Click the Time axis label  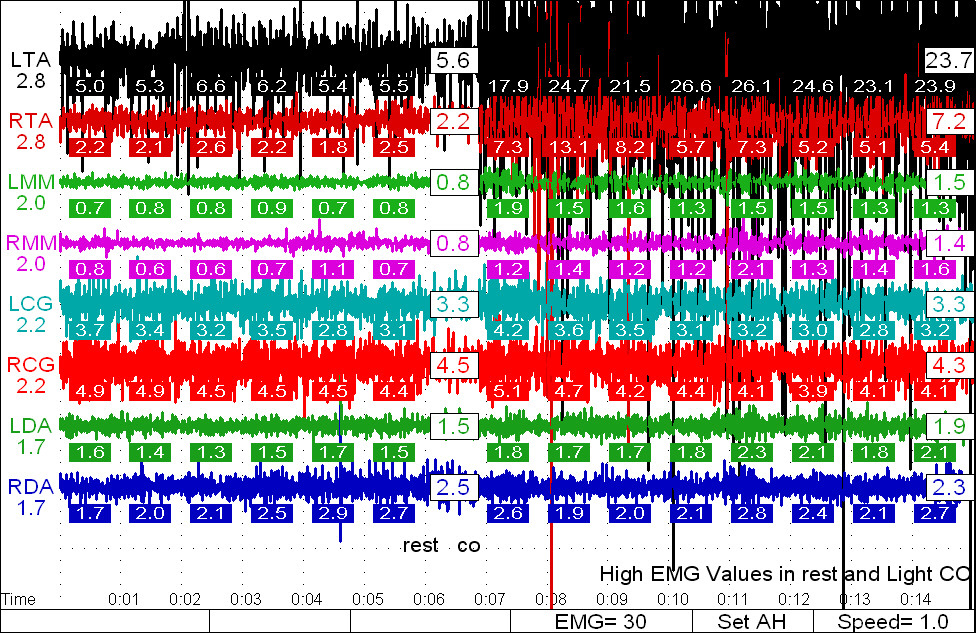click(x=19, y=599)
